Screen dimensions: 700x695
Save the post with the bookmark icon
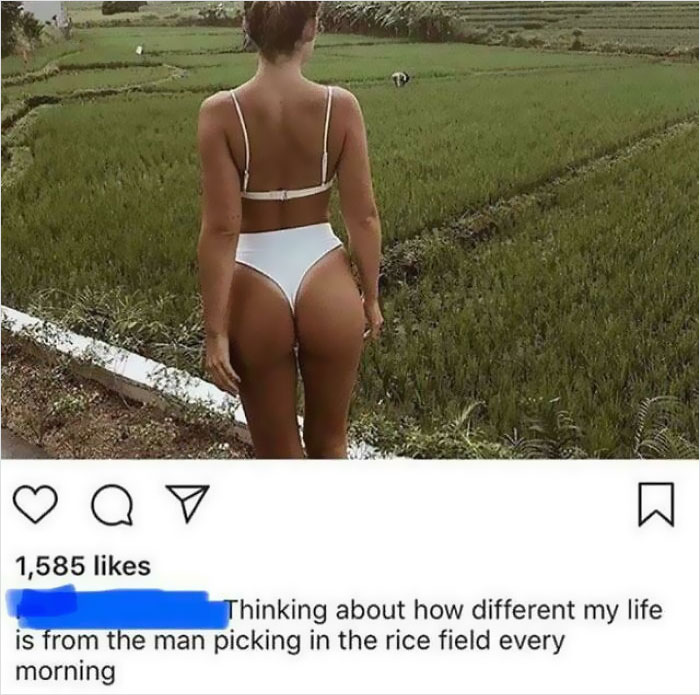click(656, 504)
